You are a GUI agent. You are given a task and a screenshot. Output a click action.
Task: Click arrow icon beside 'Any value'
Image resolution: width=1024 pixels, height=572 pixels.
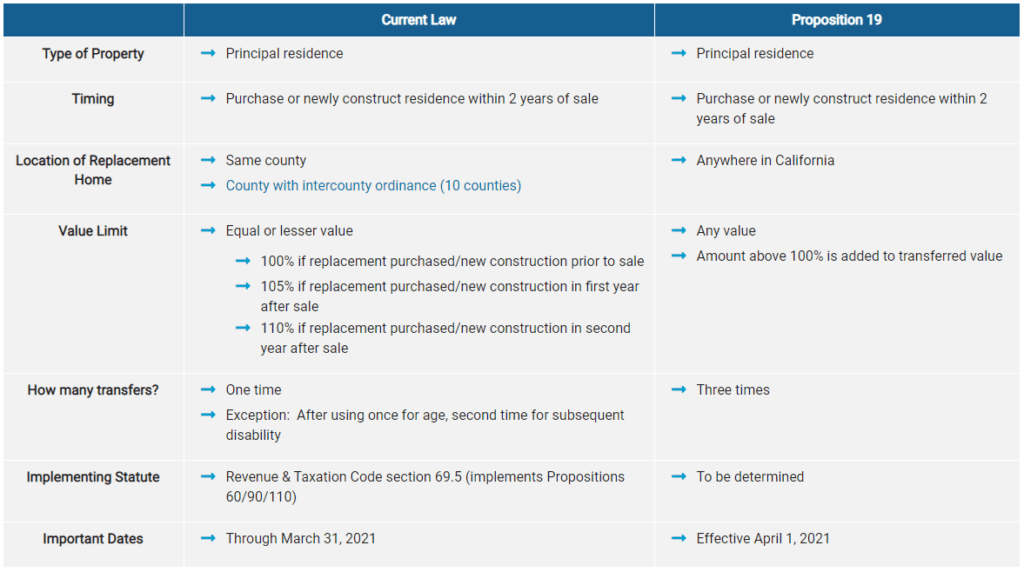[679, 230]
